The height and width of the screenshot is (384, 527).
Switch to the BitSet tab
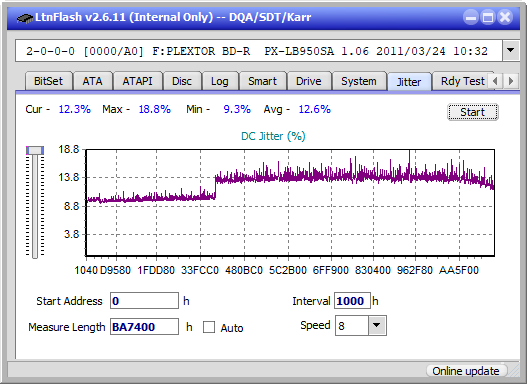[x=48, y=81]
